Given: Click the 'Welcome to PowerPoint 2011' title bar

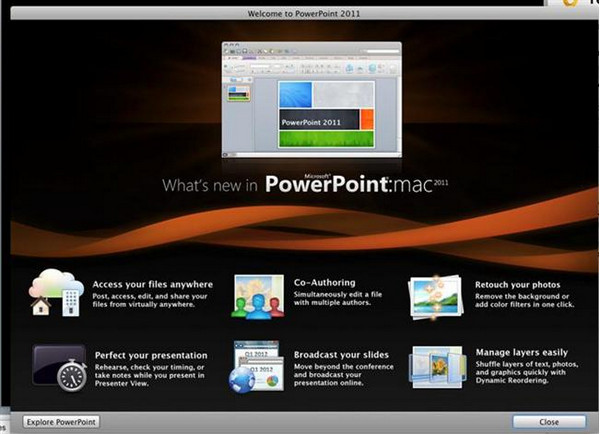Looking at the screenshot, I should (304, 14).
